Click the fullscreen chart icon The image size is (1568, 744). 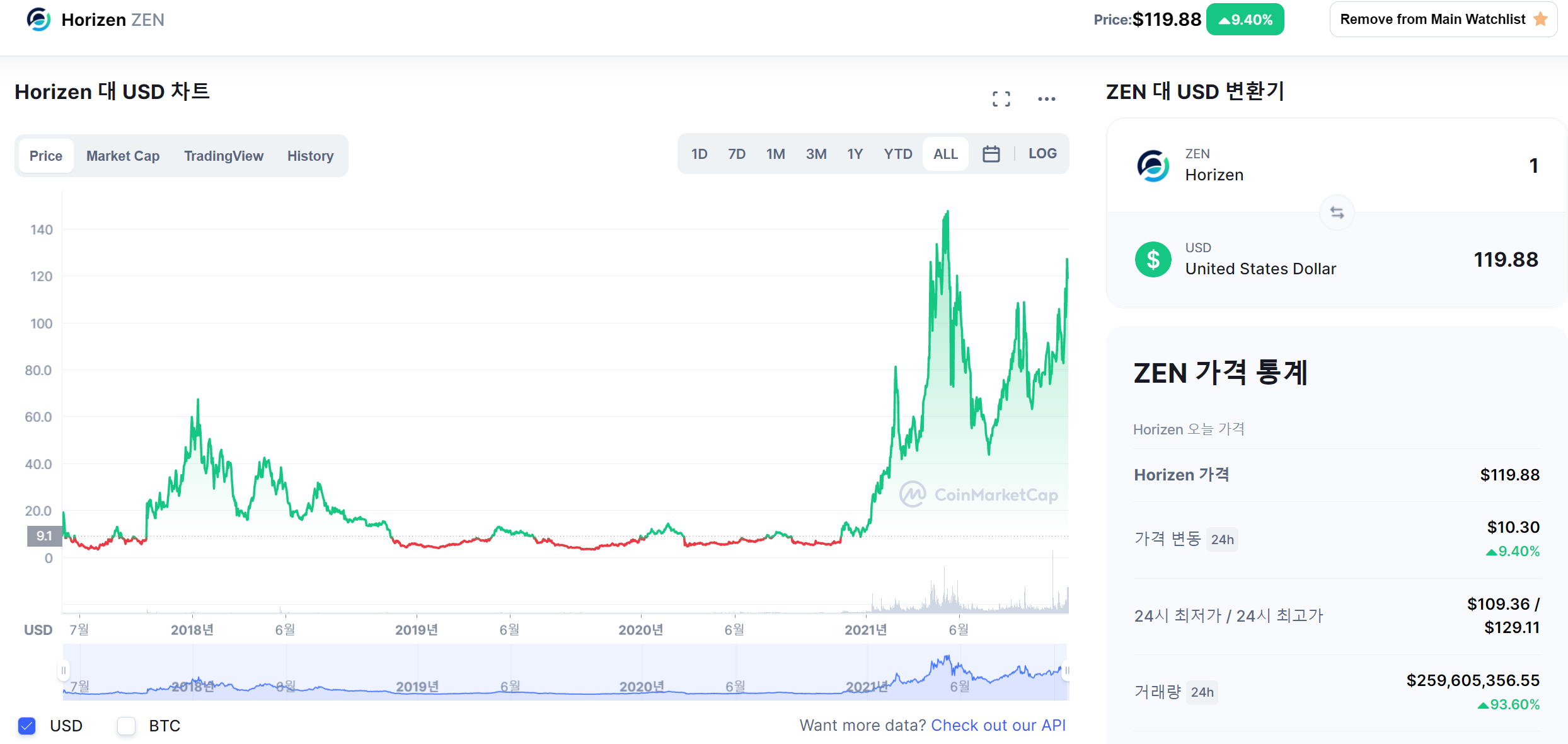coord(1001,99)
